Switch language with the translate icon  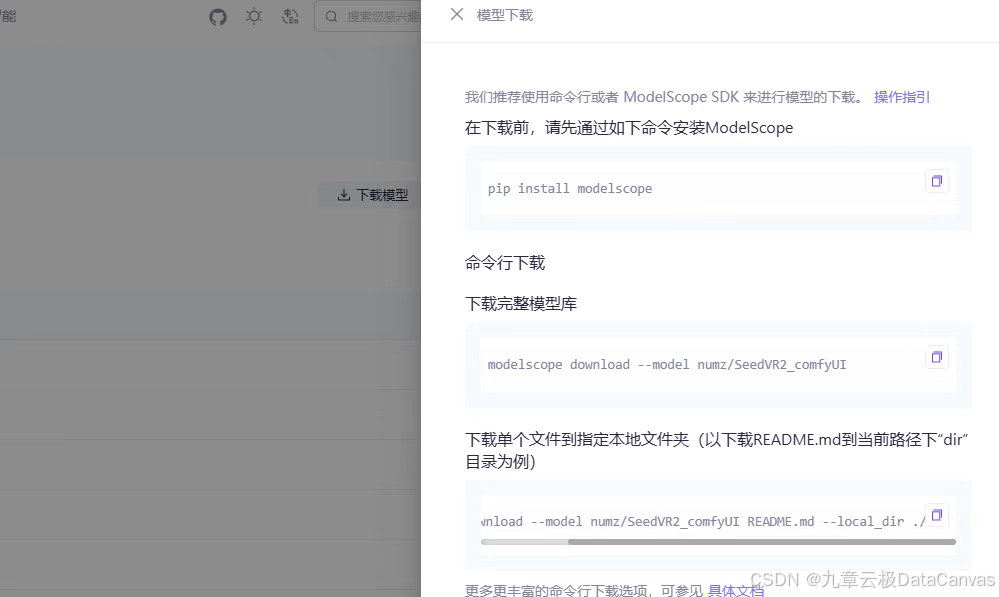tap(291, 16)
